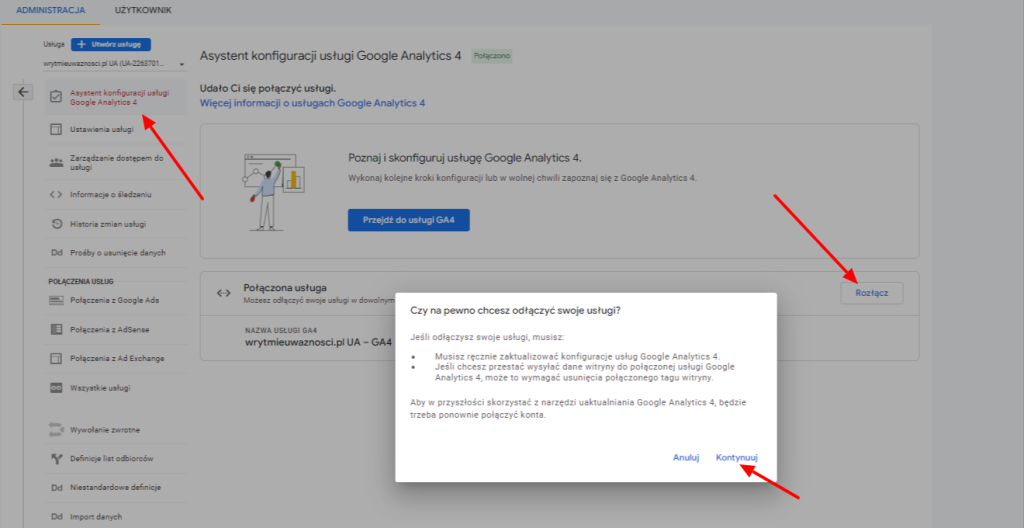The height and width of the screenshot is (528, 1024).
Task: Click the POŁĄCZENIA USŁUG section header
Action: click(x=81, y=282)
